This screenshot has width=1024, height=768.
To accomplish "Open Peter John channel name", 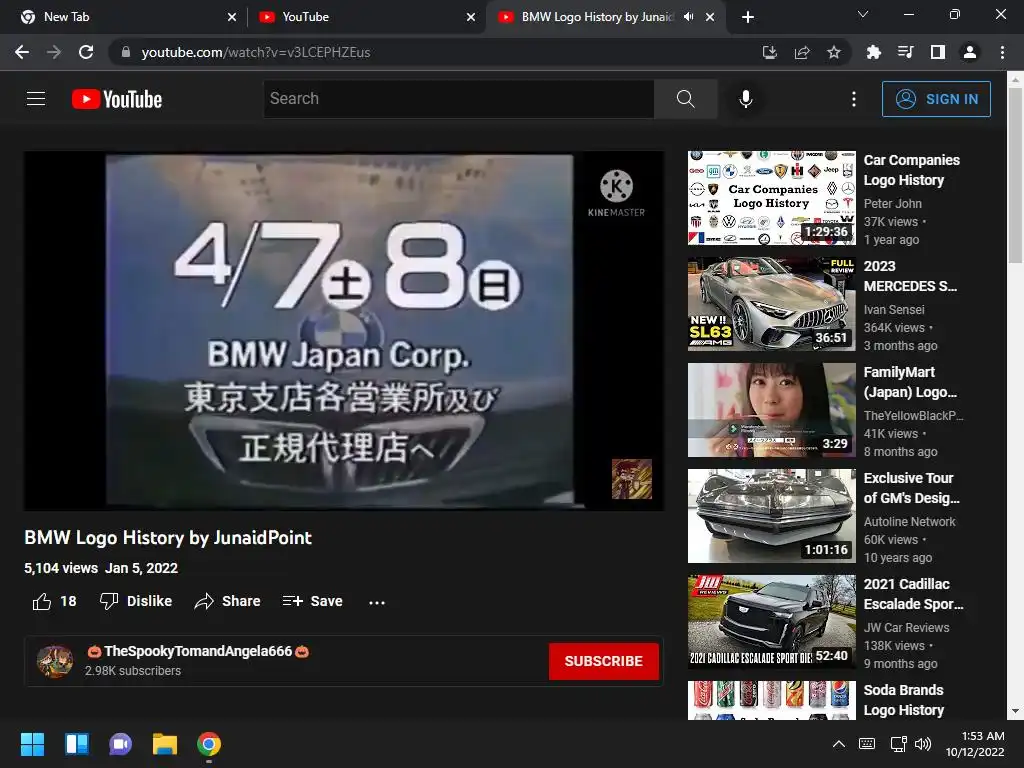I will [x=893, y=204].
